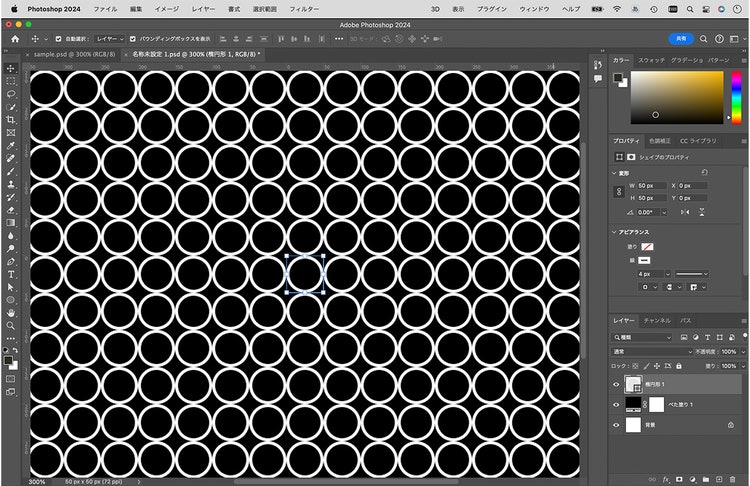Image resolution: width=750 pixels, height=486 pixels.
Task: Click the shape fill (塗り) swatch in Properties
Action: tap(647, 247)
